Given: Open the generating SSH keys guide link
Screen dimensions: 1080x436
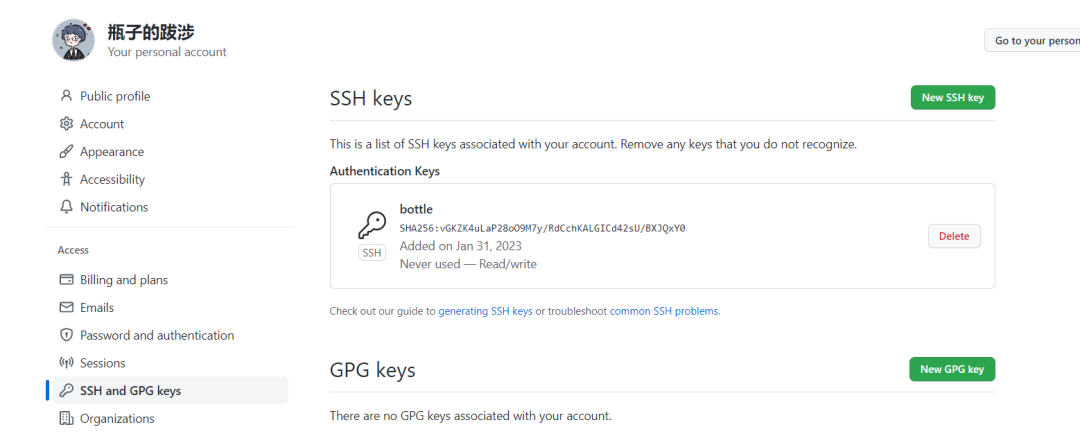Looking at the screenshot, I should click(485, 311).
